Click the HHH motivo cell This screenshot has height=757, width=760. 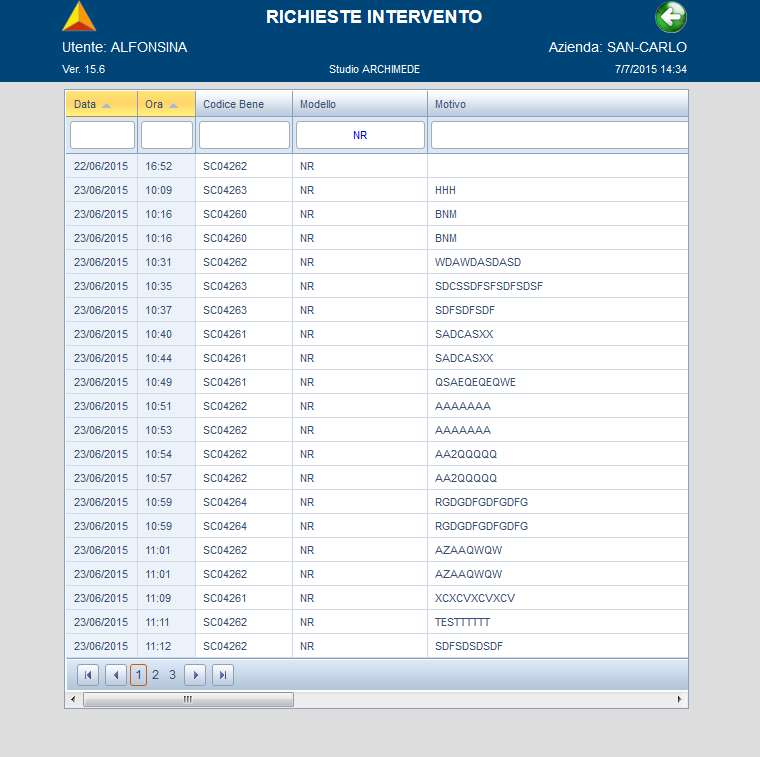(557, 190)
